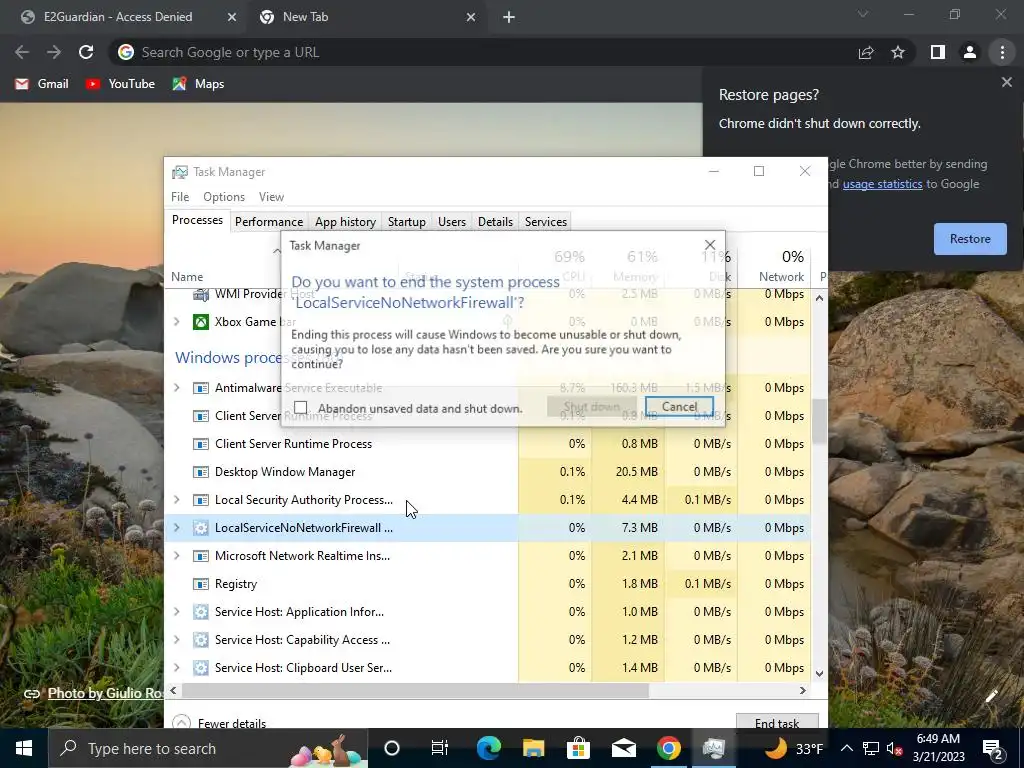This screenshot has width=1024, height=768.
Task: Cancel the end system process dialog
Action: click(x=679, y=407)
